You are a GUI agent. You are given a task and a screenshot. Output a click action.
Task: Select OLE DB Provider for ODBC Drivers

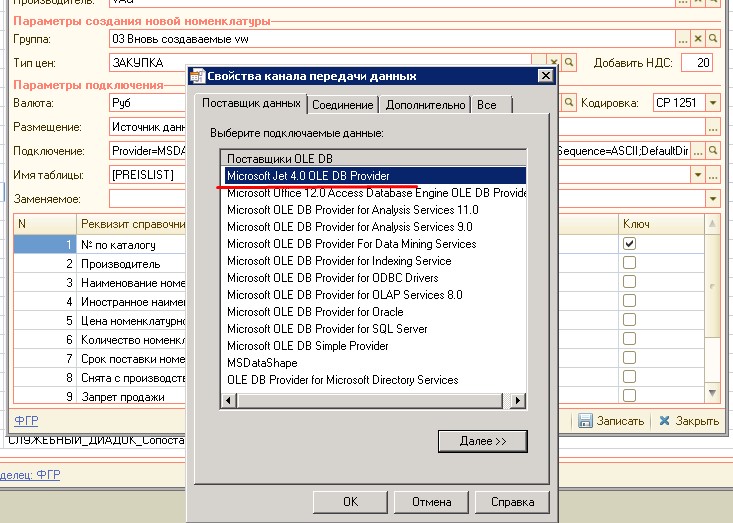pyautogui.click(x=332, y=278)
